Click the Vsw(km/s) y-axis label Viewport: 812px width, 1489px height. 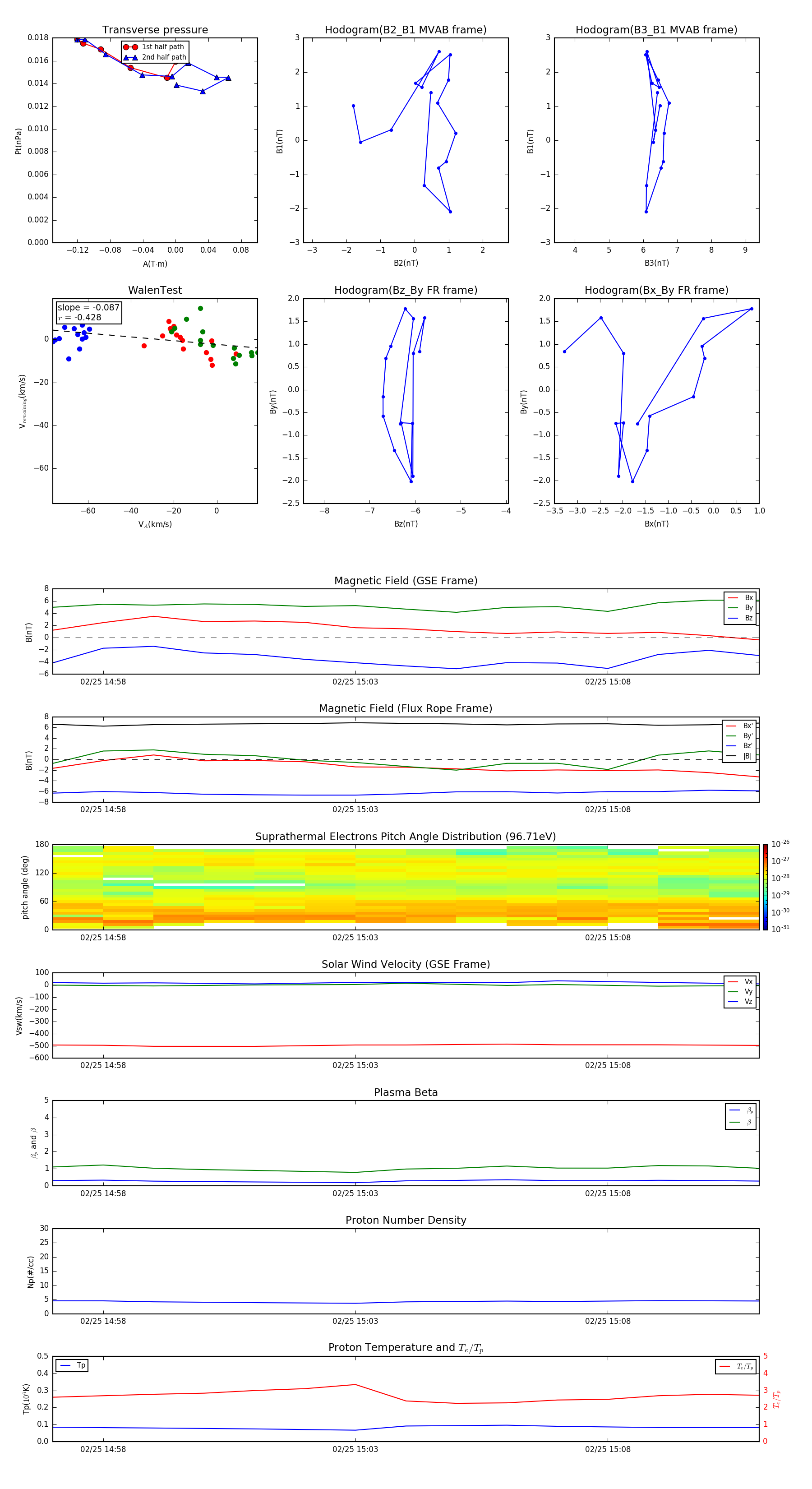click(18, 1016)
